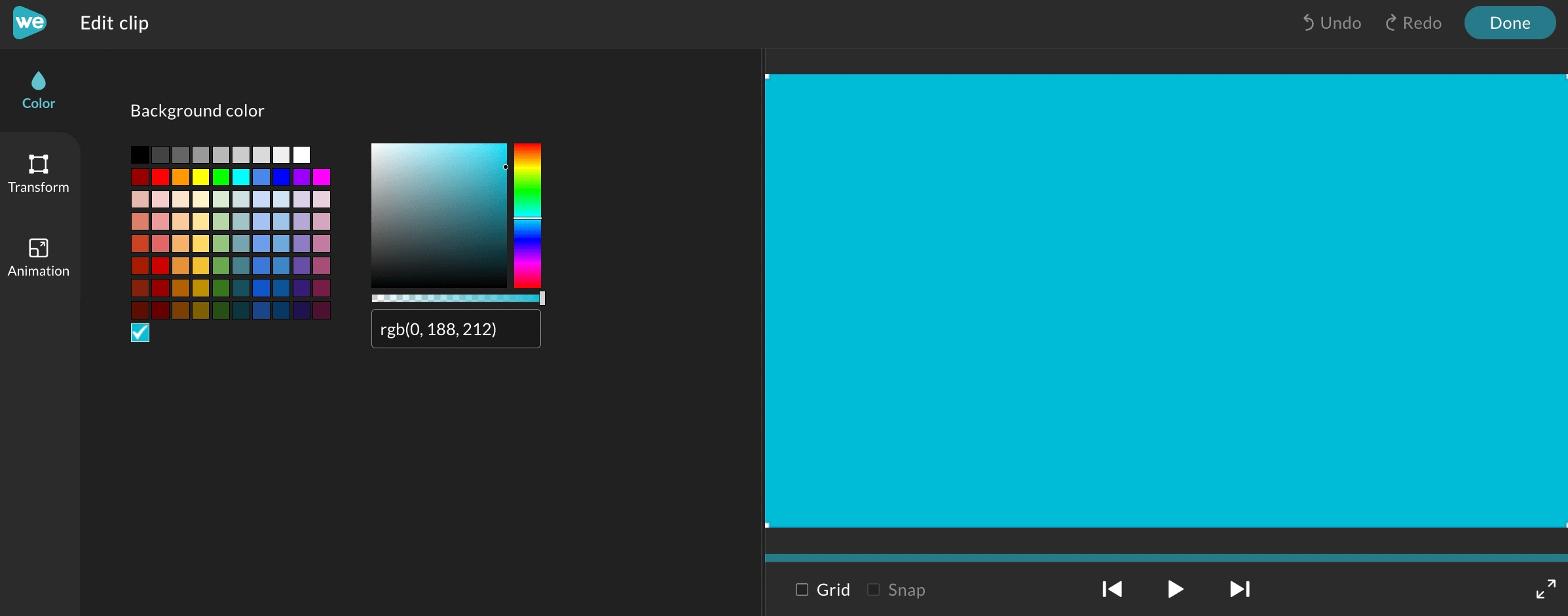Redo the last change

[1413, 23]
